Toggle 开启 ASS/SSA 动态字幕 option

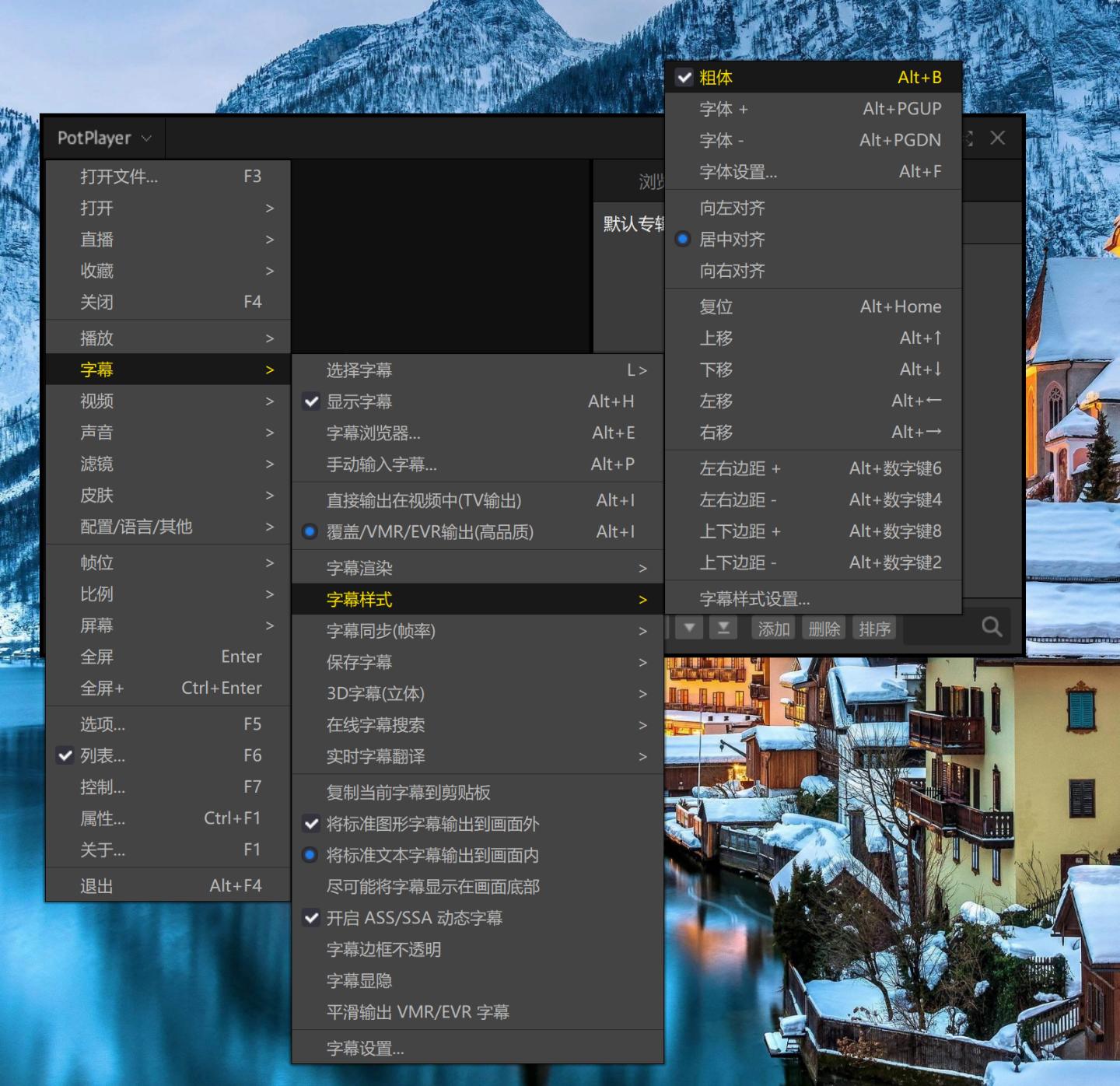tap(311, 918)
